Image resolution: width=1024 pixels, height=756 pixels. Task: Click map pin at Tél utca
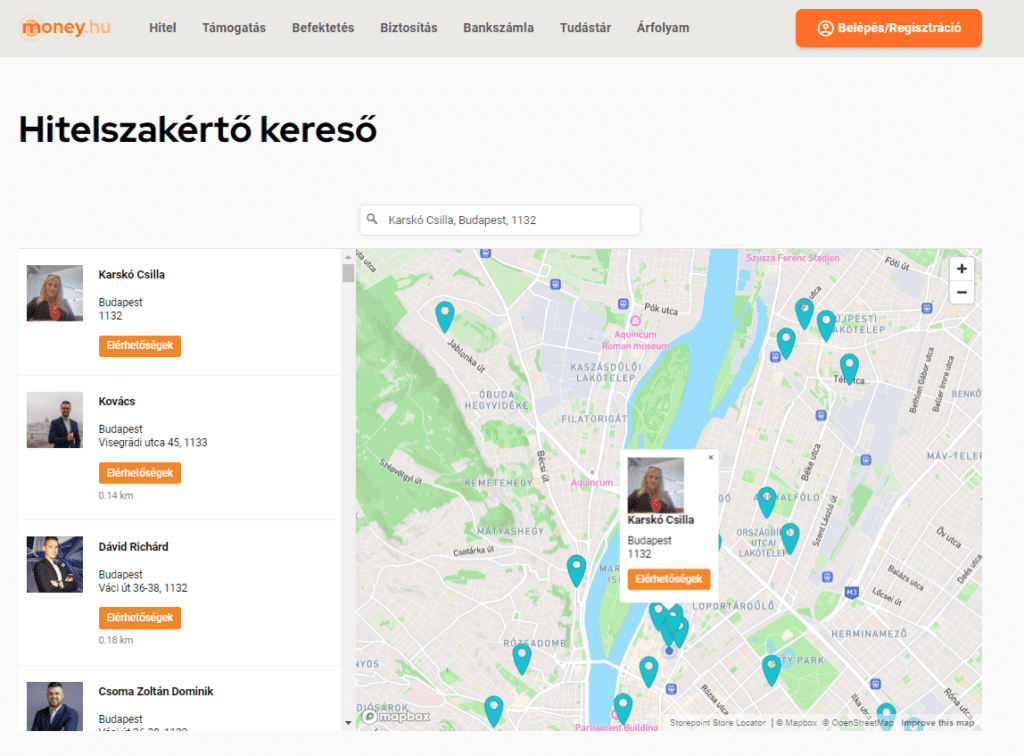click(x=849, y=369)
